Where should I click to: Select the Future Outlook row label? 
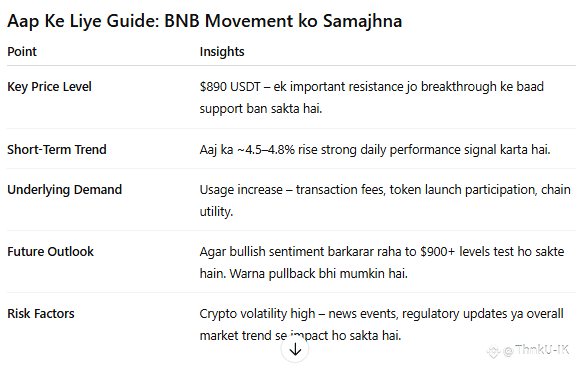point(50,252)
